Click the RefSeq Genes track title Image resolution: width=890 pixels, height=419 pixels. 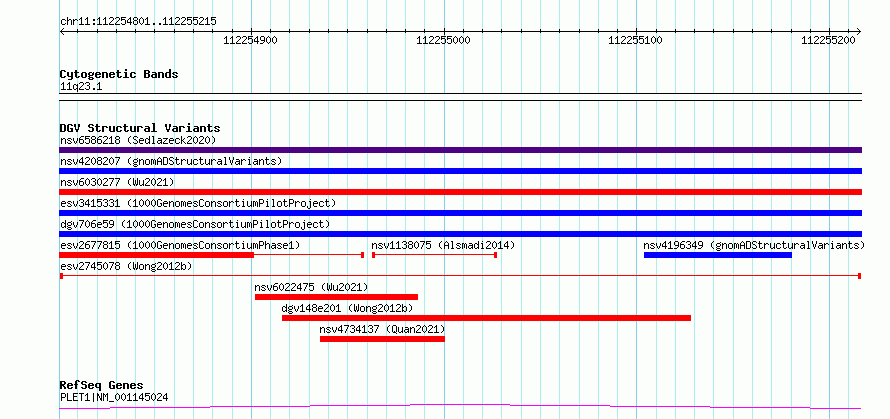coord(102,386)
